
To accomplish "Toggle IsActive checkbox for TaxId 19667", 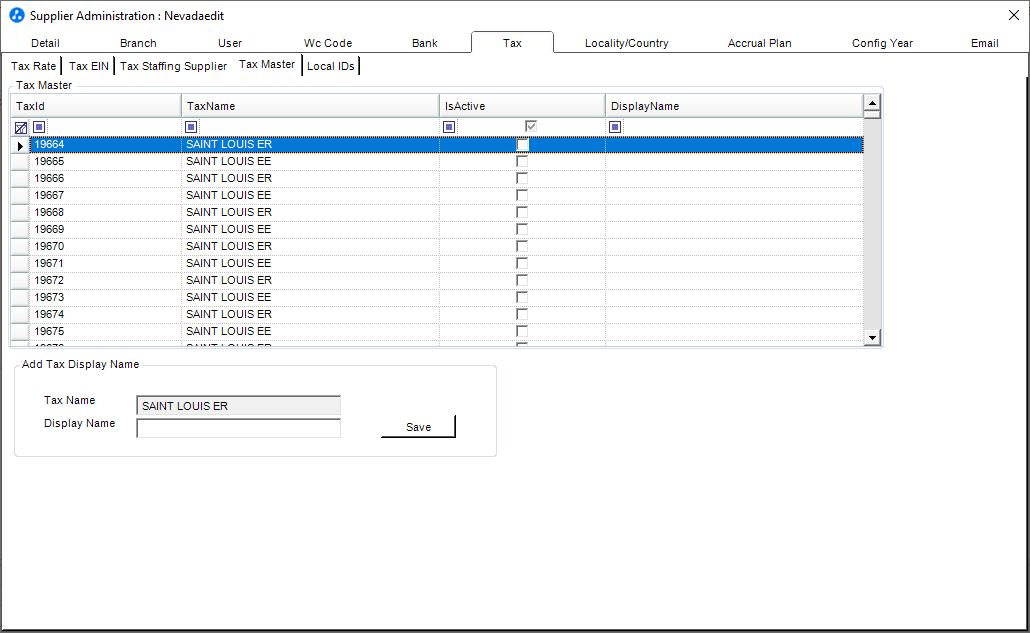I will [522, 196].
